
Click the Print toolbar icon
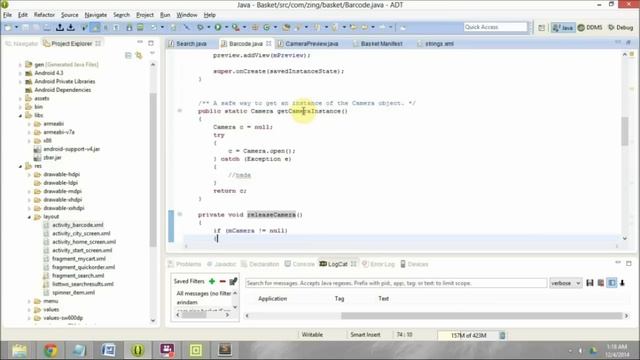pyautogui.click(x=47, y=27)
